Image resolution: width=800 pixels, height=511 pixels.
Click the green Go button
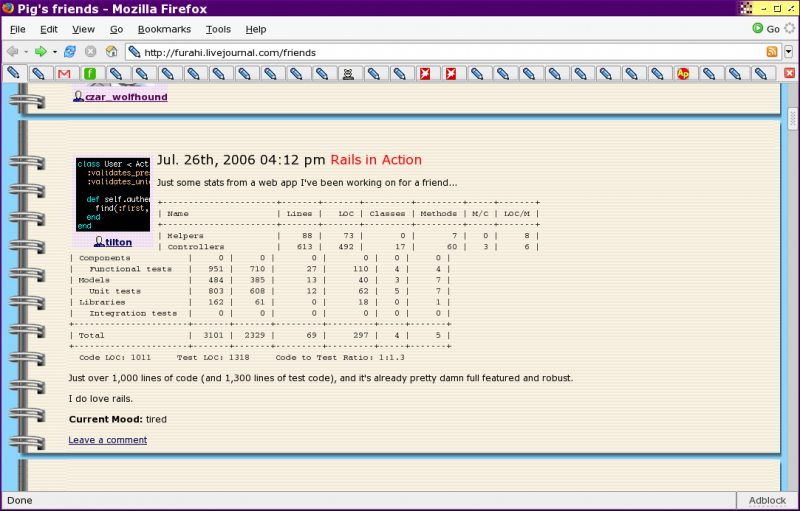[765, 29]
